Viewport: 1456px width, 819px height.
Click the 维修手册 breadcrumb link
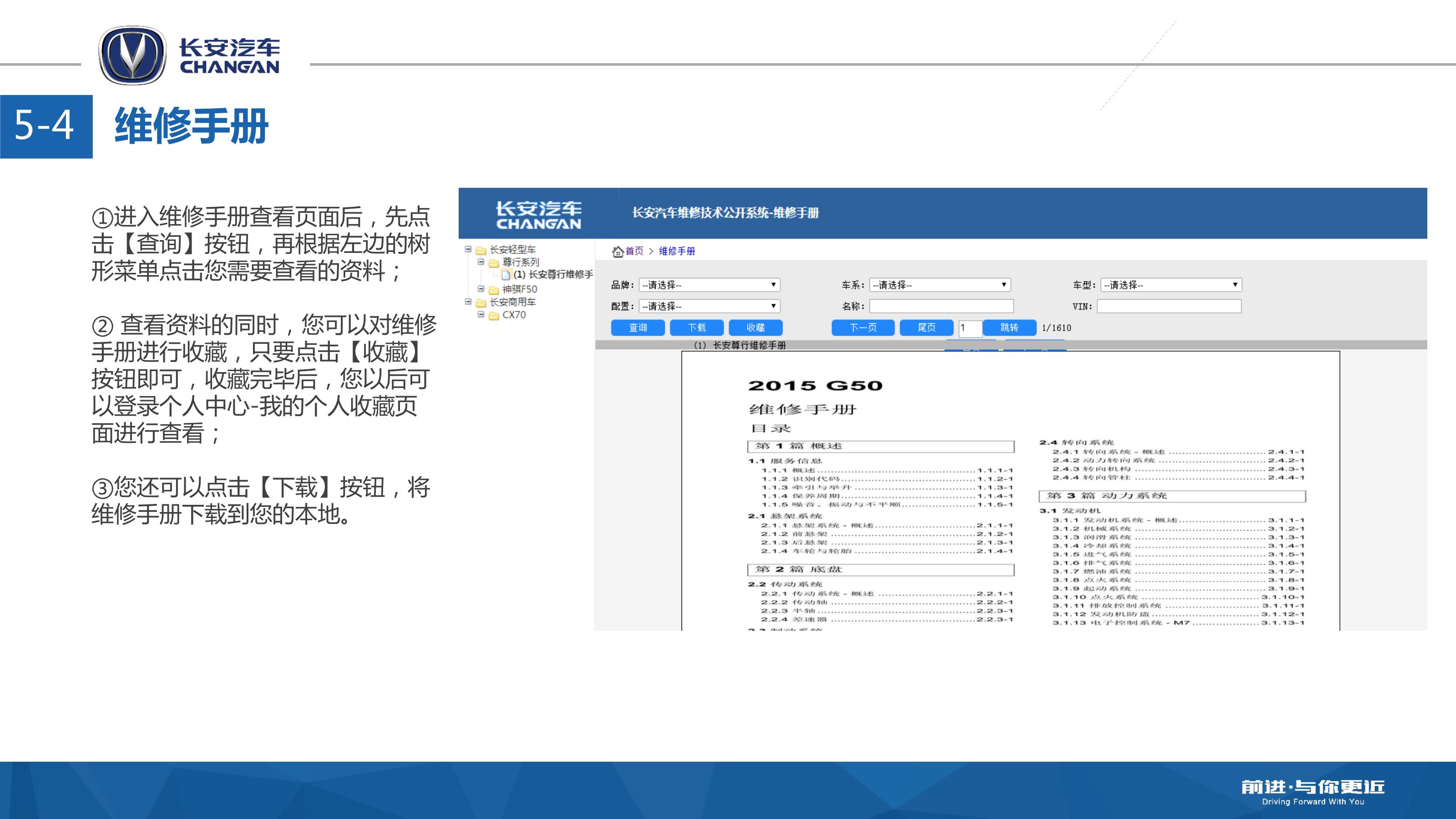point(677,251)
